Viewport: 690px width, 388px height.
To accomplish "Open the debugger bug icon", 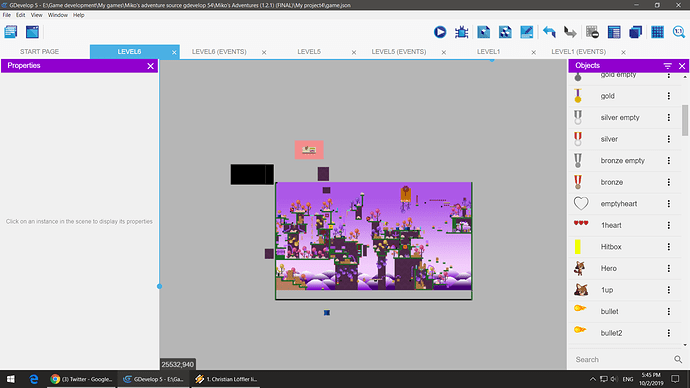I will [x=461, y=32].
